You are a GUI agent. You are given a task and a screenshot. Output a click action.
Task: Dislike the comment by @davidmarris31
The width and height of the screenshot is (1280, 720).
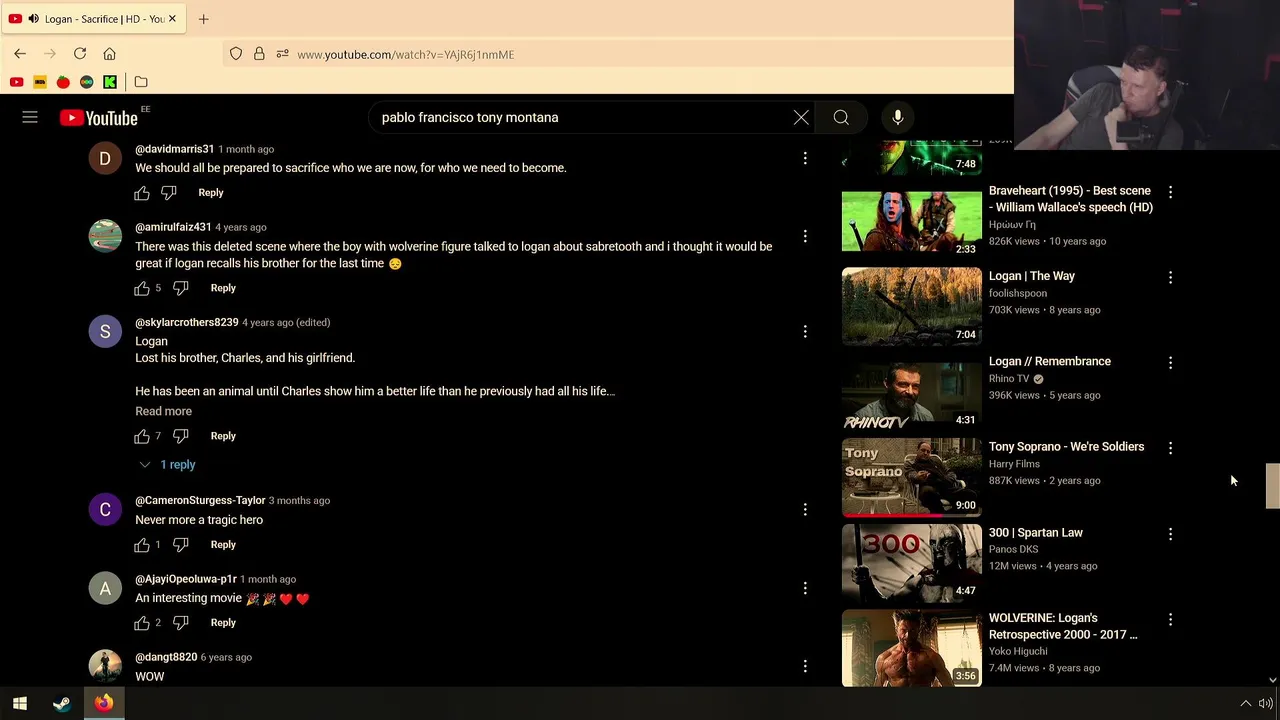(168, 193)
